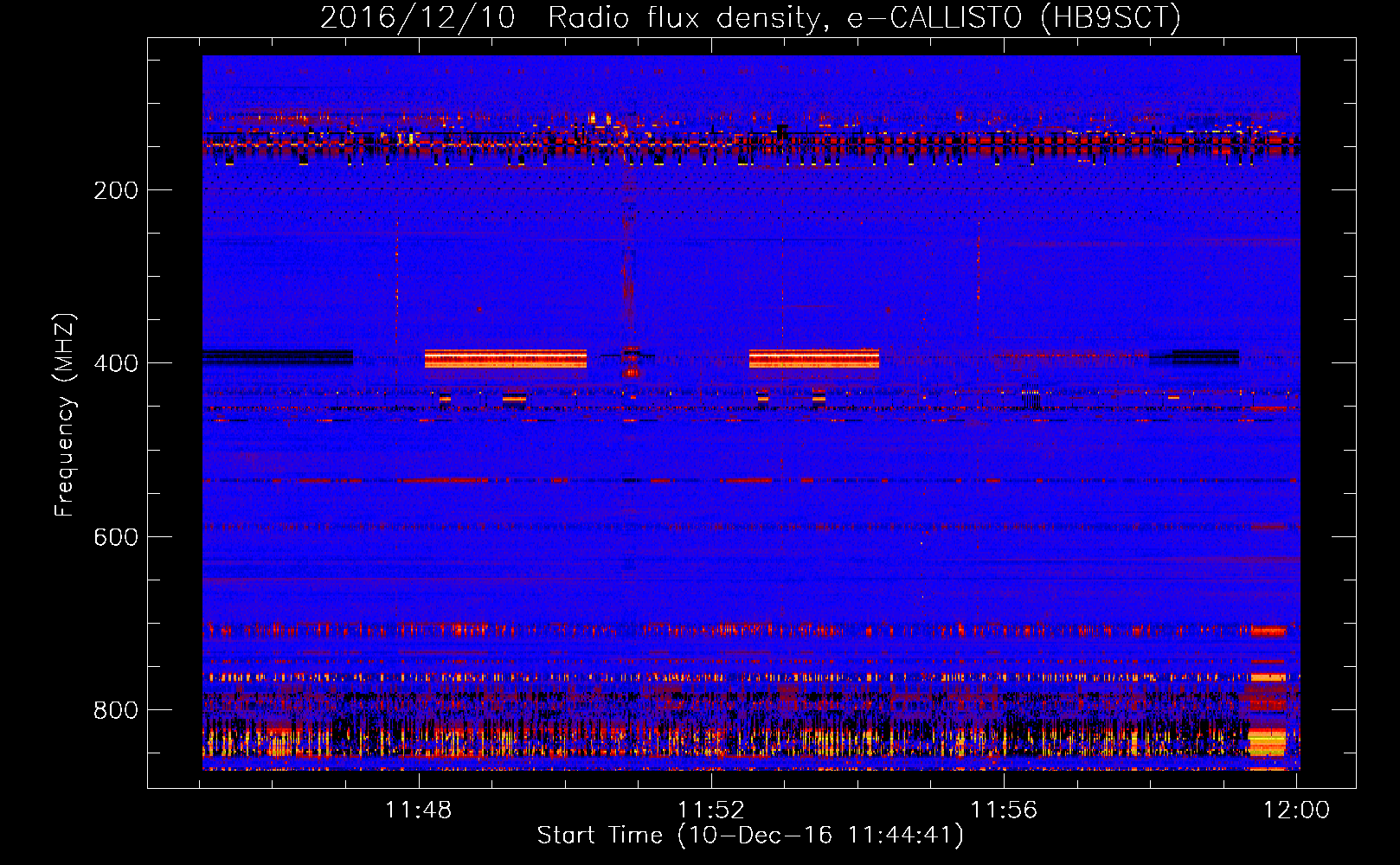Click the 11:48 time tick label

coord(418,811)
